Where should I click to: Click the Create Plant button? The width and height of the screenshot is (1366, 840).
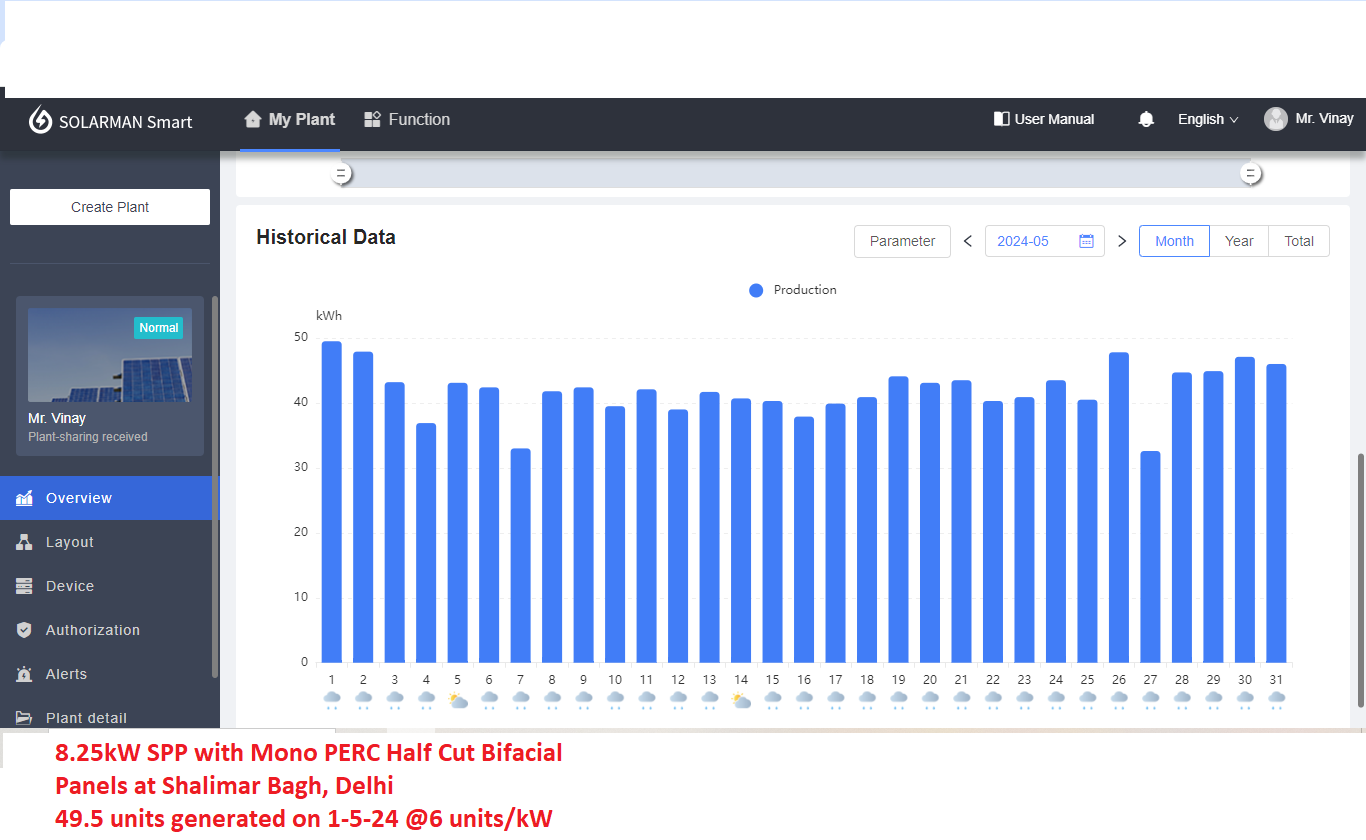[x=110, y=207]
